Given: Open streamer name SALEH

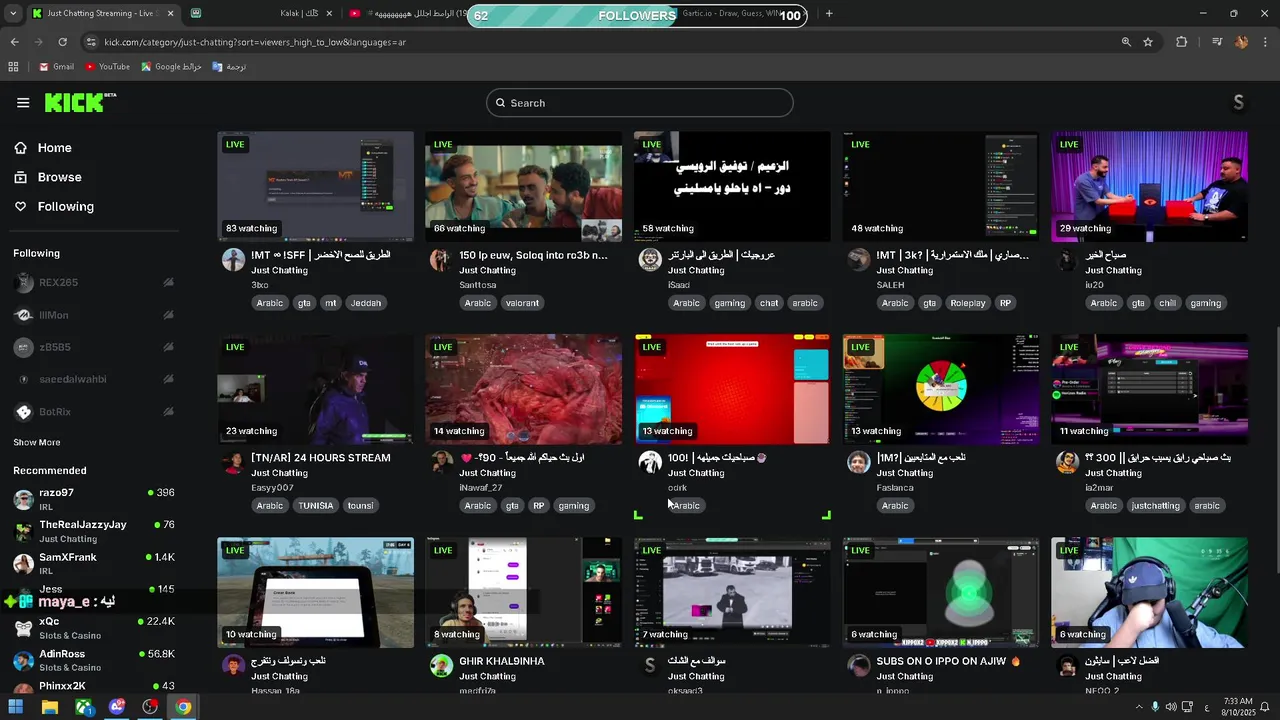Looking at the screenshot, I should pos(890,285).
